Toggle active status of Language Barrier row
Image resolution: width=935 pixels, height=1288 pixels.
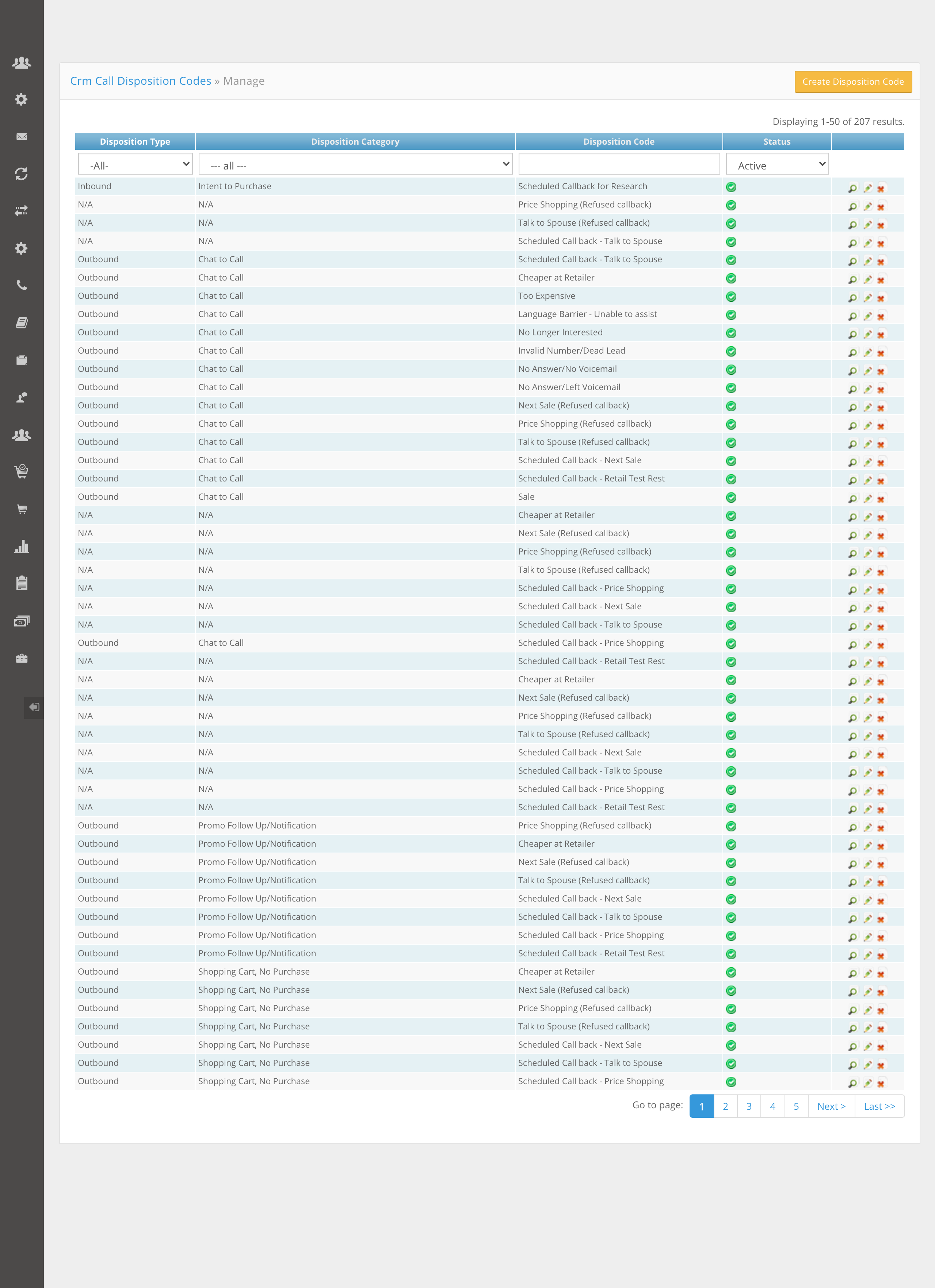coord(731,315)
